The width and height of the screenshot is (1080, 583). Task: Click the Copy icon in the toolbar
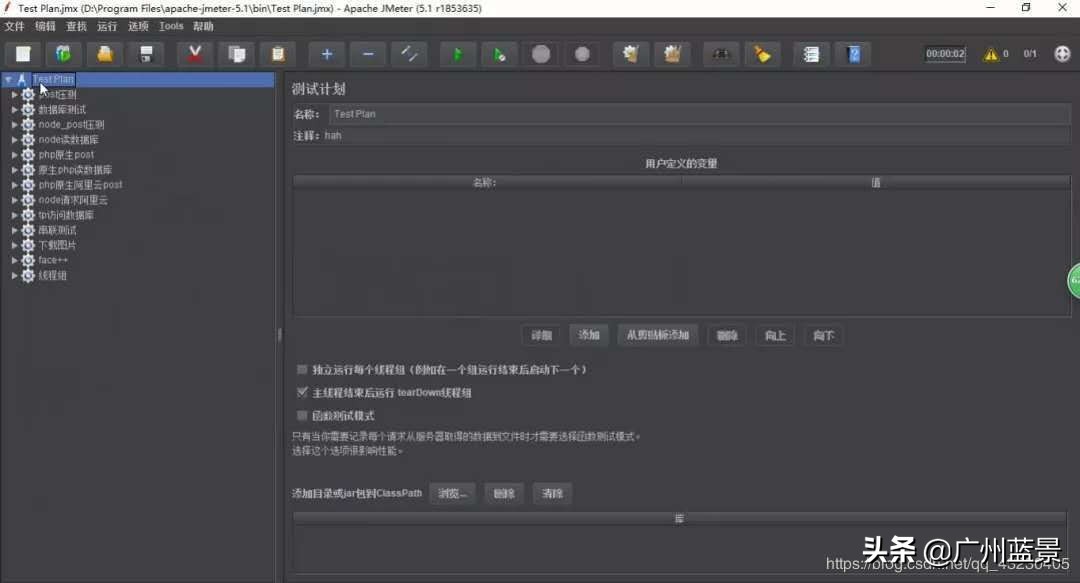pyautogui.click(x=236, y=54)
